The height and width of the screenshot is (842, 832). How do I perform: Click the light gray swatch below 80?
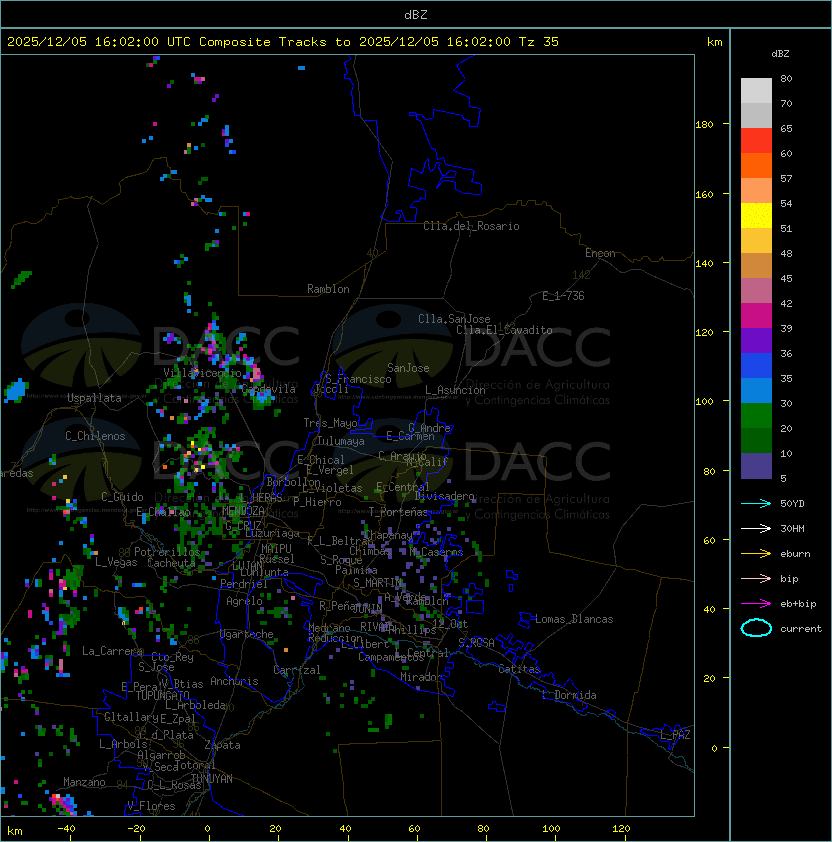[x=756, y=91]
